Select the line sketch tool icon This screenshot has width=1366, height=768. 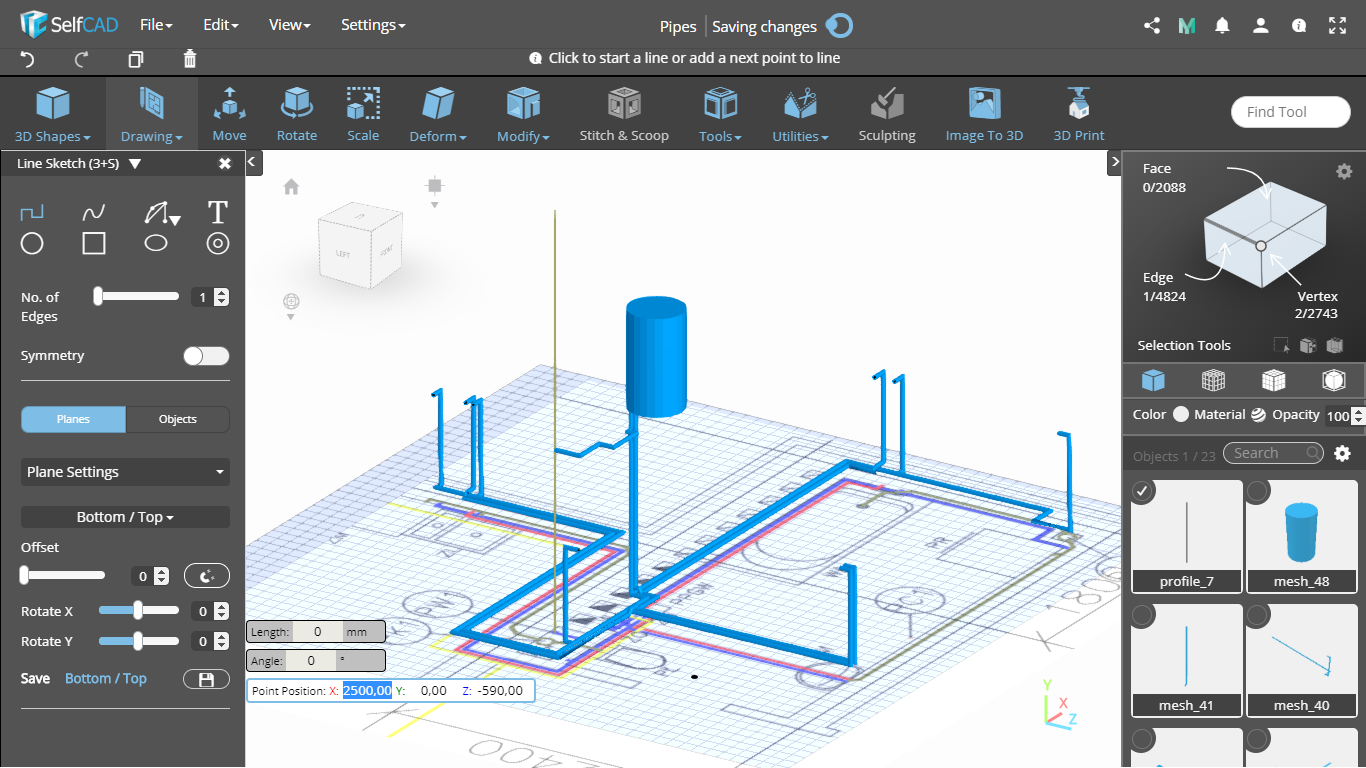(32, 212)
